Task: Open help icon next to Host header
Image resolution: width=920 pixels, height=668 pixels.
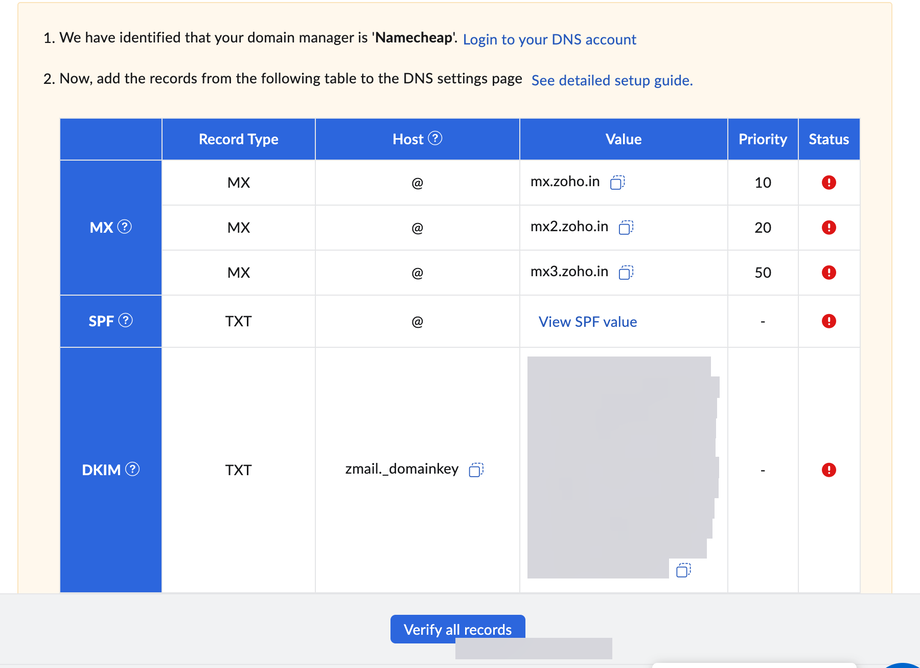Action: click(435, 138)
